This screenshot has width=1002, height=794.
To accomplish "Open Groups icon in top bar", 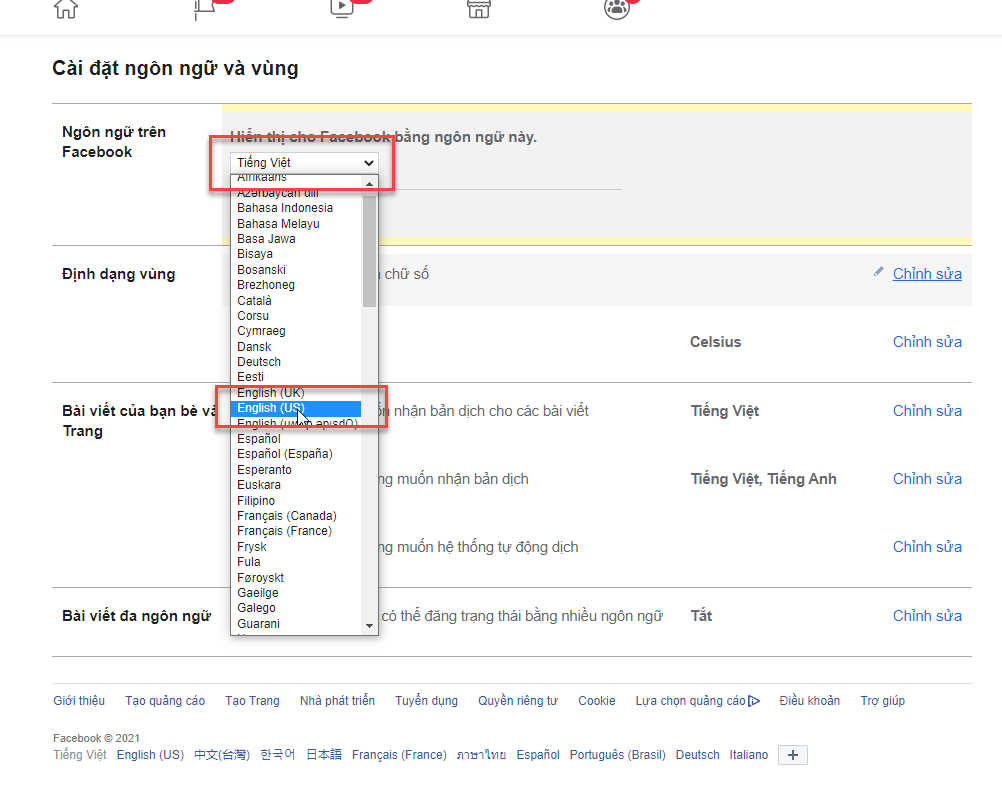I will 617,9.
